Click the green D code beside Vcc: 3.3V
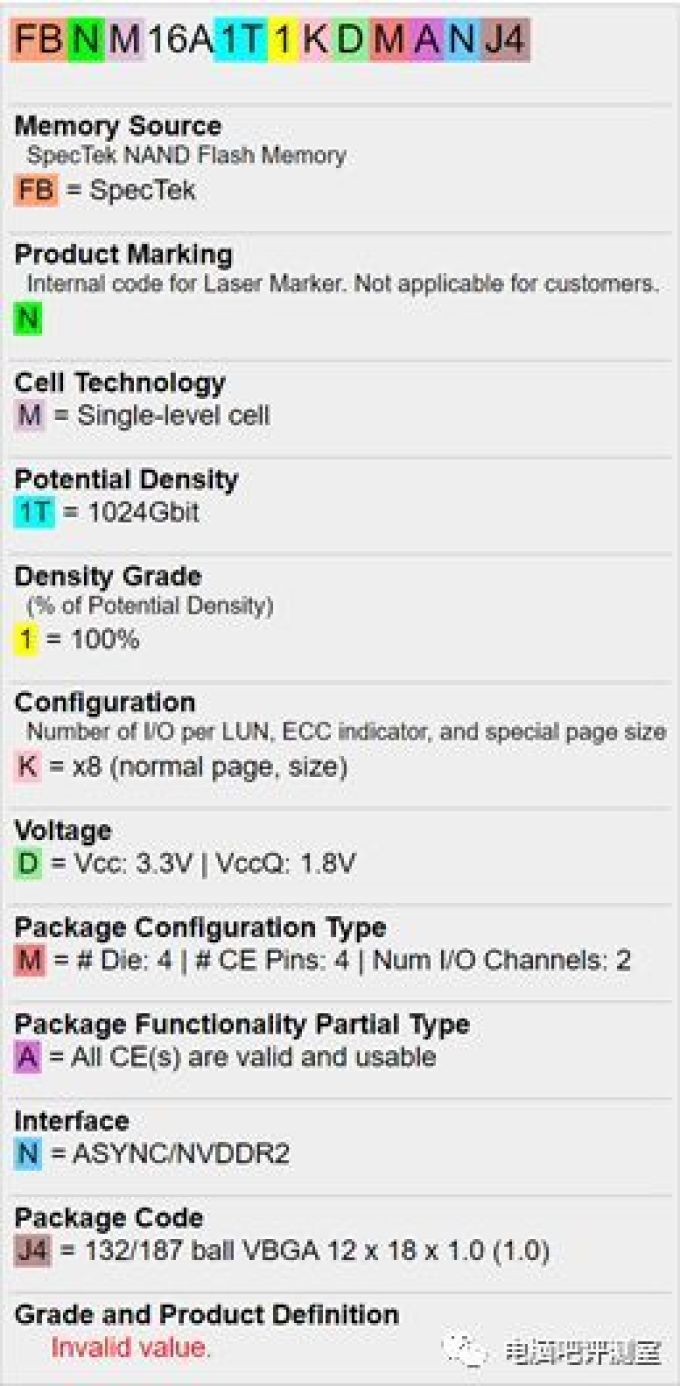Image resolution: width=680 pixels, height=1386 pixels. 28,863
